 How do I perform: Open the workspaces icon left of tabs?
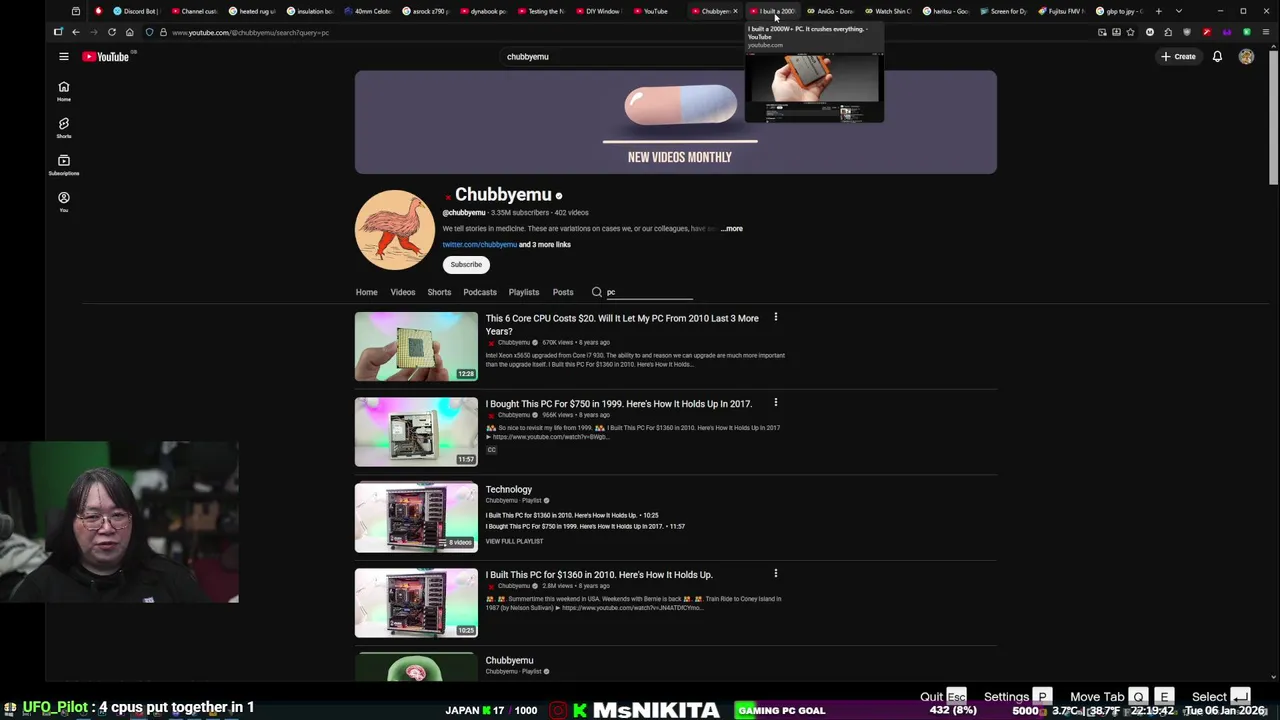[x=76, y=11]
